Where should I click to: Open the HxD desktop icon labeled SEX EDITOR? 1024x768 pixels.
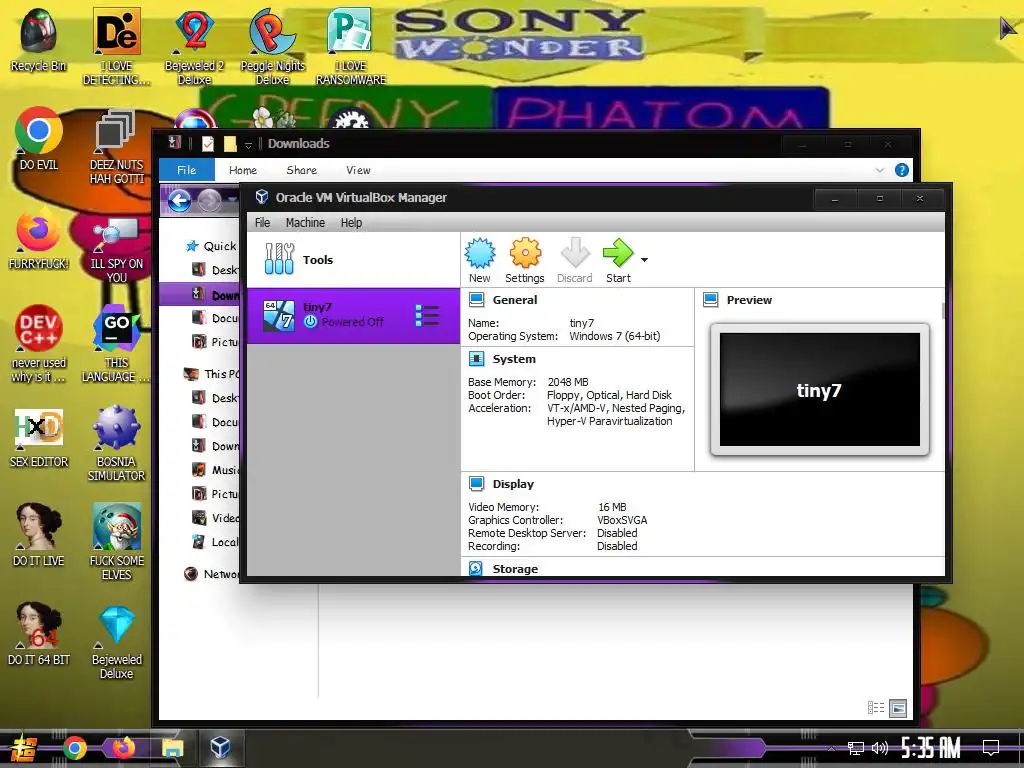pos(39,438)
